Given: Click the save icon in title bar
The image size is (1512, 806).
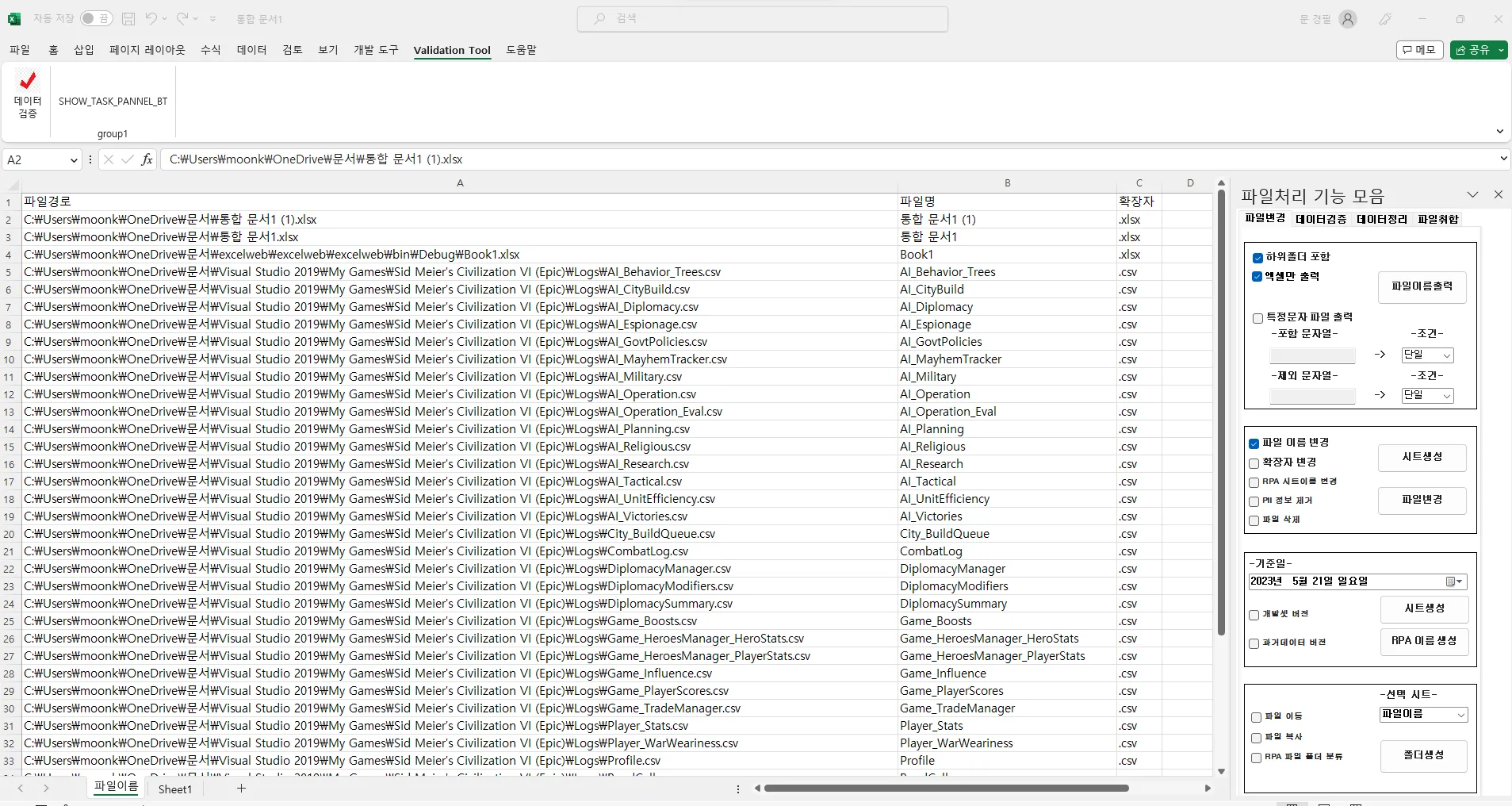Looking at the screenshot, I should 128,18.
